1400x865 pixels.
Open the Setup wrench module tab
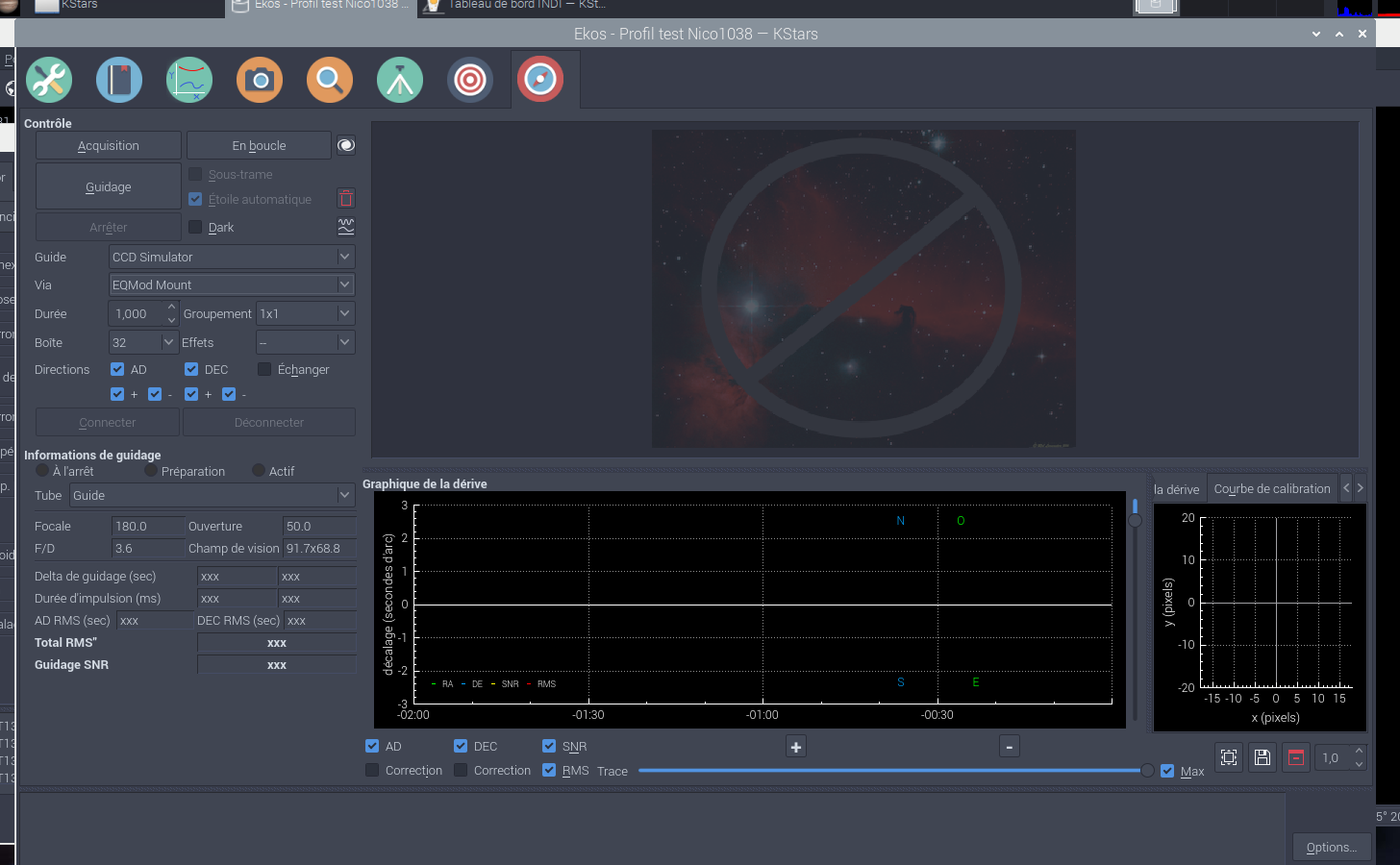pos(49,80)
